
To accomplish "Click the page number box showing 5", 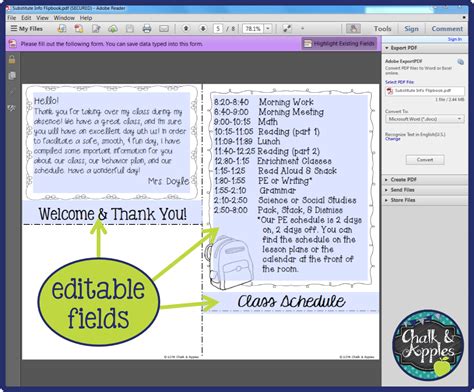I will (x=218, y=29).
